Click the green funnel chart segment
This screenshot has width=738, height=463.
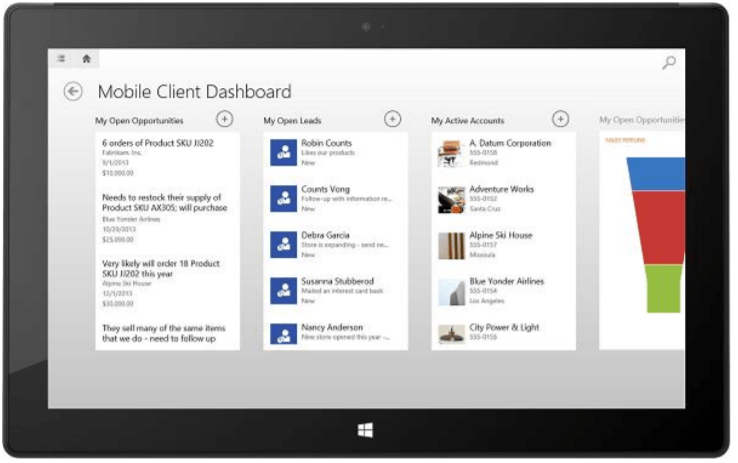click(664, 288)
